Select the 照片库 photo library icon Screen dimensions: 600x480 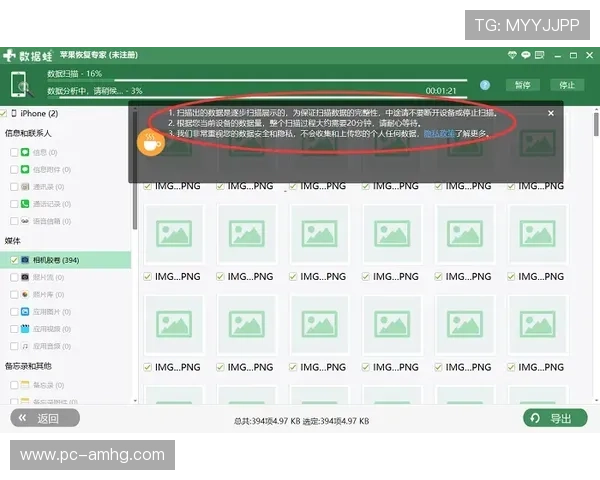click(x=25, y=295)
